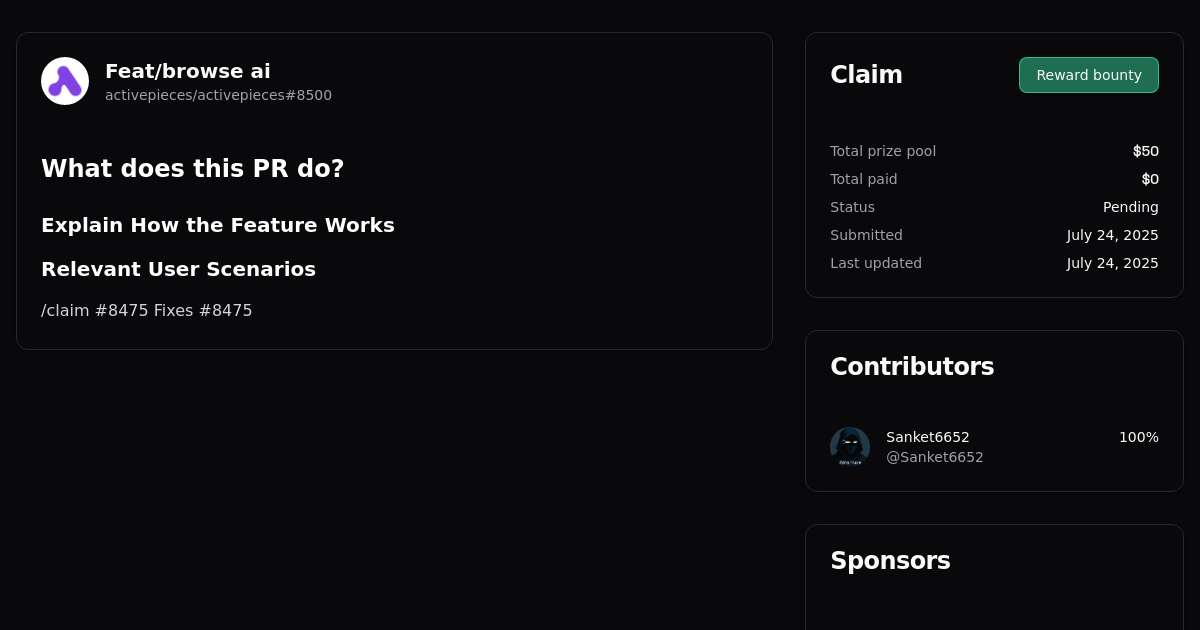
Task: Click the Last updated date value
Action: [1112, 263]
